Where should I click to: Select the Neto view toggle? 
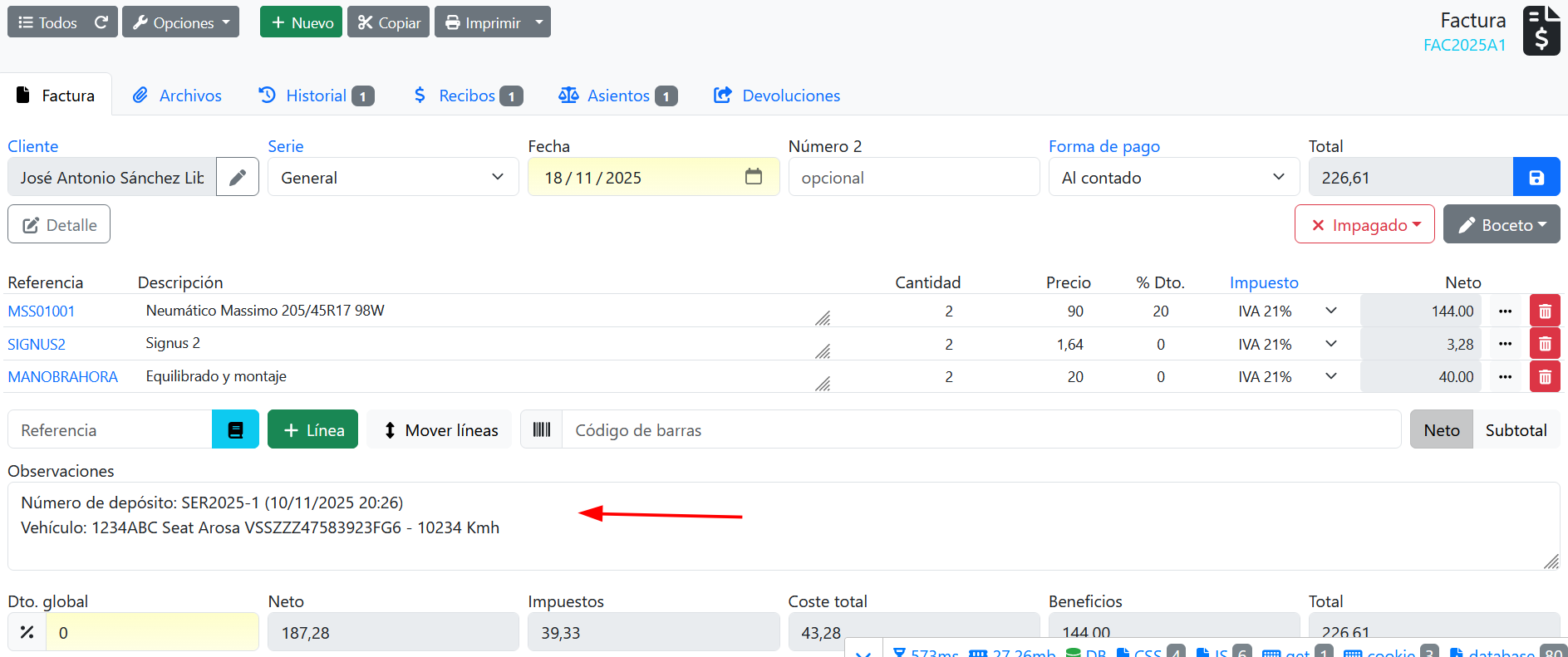(1441, 430)
